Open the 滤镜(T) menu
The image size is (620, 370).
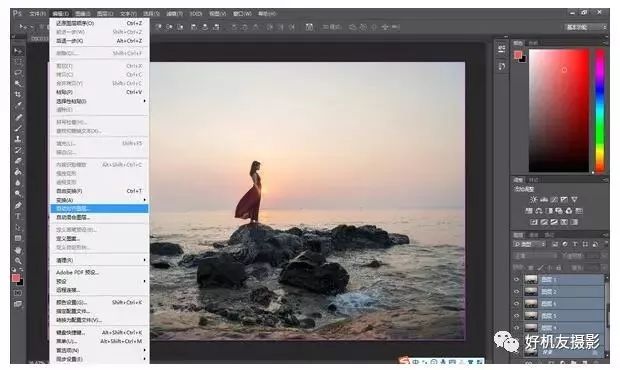[174, 14]
